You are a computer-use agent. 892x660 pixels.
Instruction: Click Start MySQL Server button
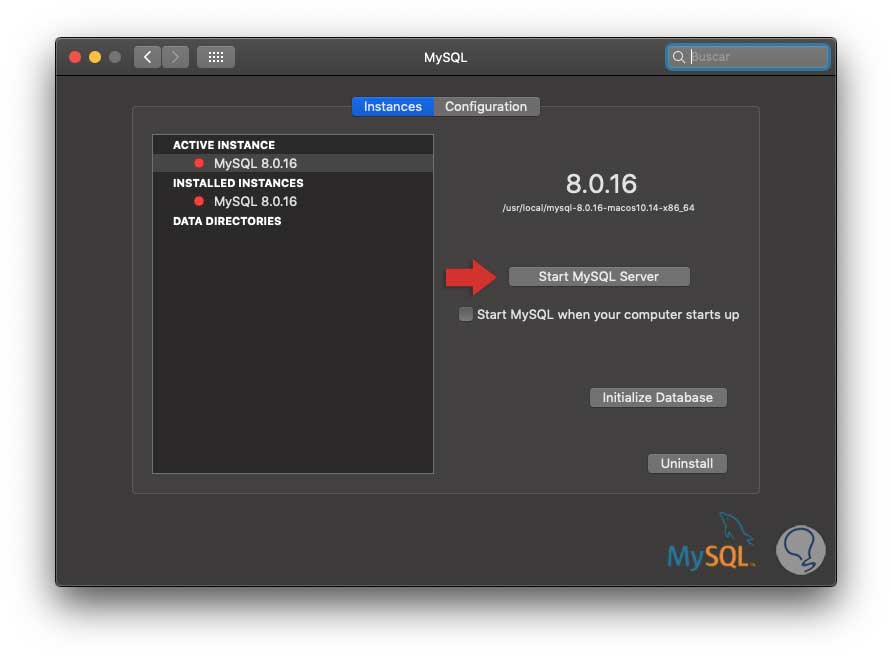599,277
